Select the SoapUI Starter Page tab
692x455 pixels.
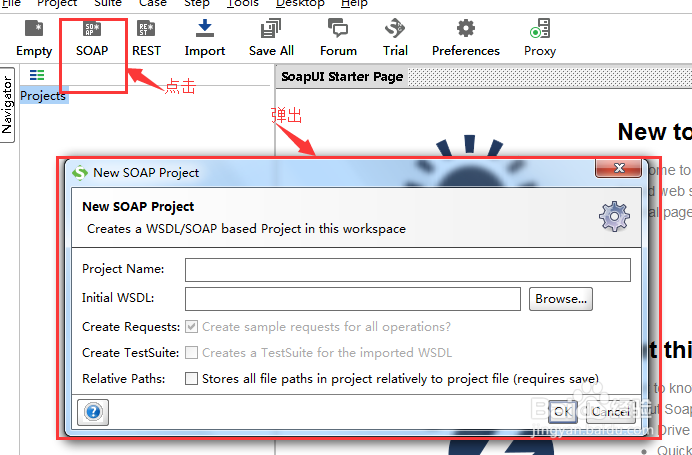pos(342,77)
